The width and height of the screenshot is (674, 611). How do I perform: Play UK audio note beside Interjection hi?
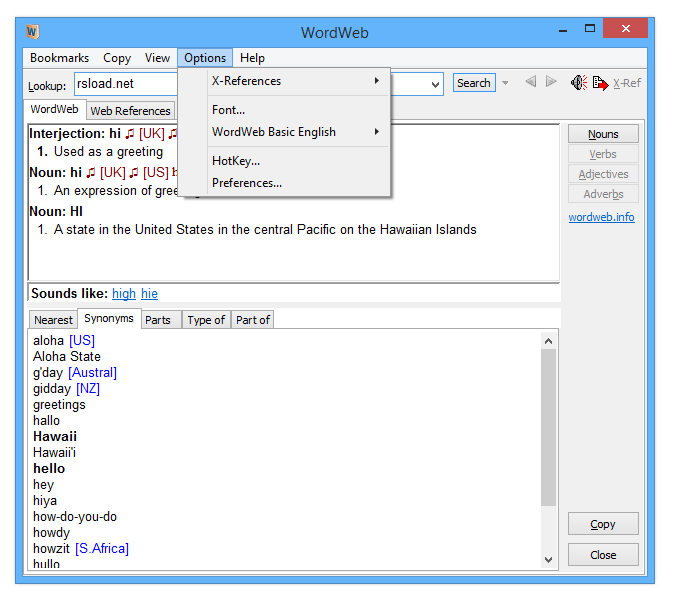(130, 134)
